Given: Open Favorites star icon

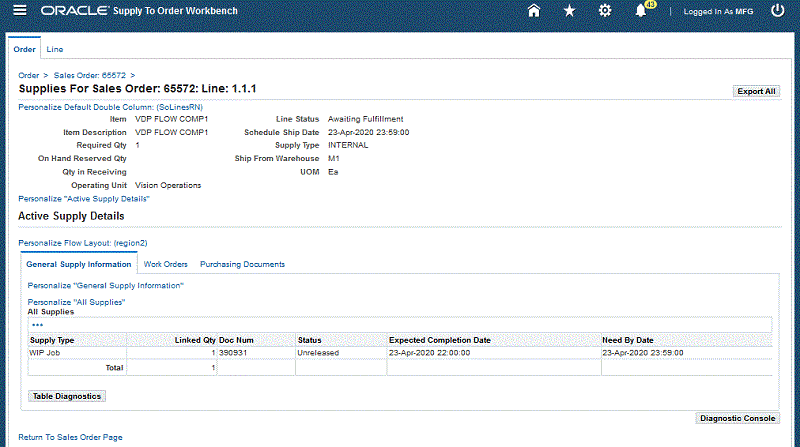Looking at the screenshot, I should click(569, 11).
